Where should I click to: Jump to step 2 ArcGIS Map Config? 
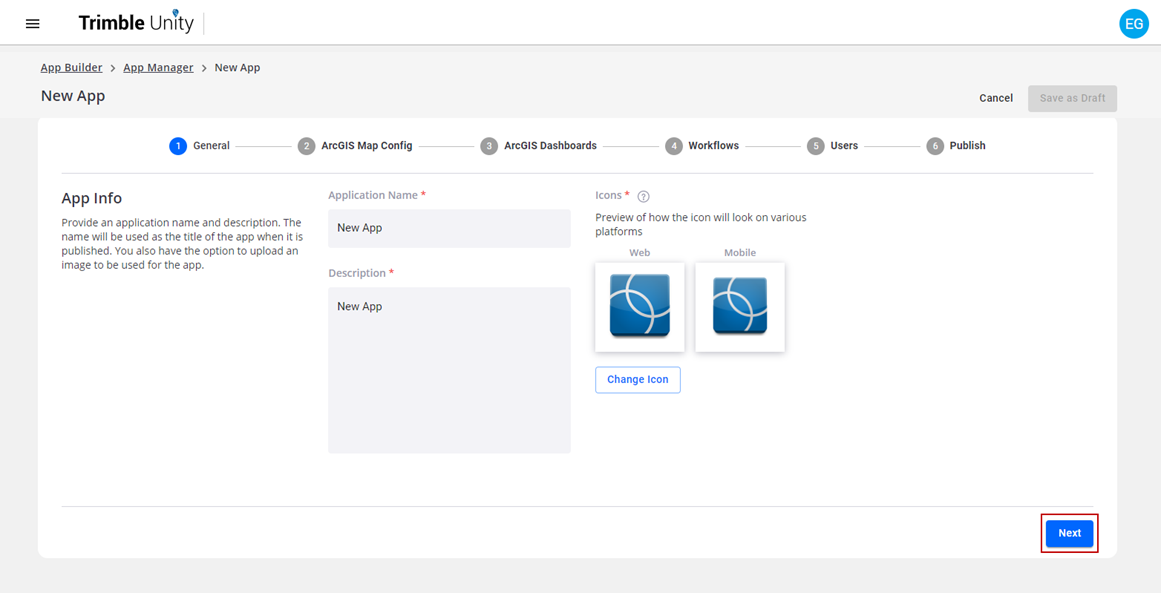tap(355, 146)
